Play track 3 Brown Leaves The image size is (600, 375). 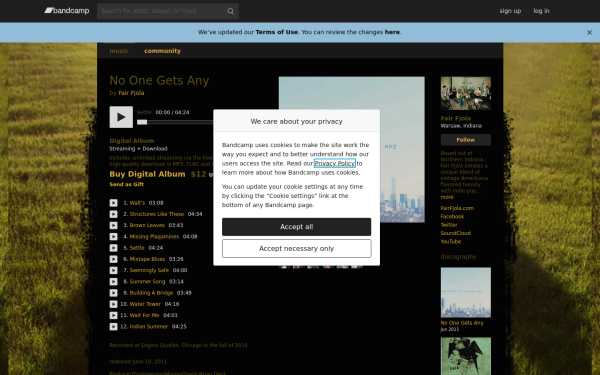(x=113, y=225)
